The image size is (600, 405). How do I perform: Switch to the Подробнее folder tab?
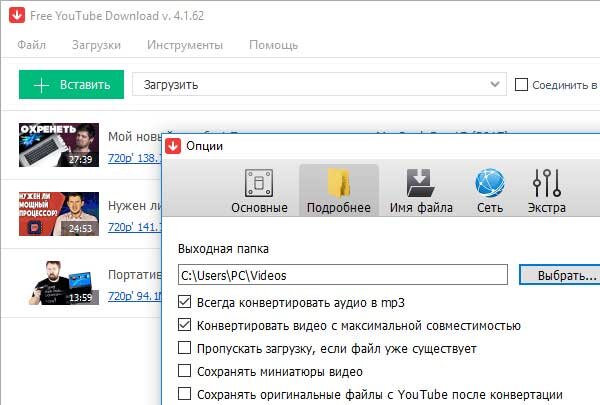[339, 191]
